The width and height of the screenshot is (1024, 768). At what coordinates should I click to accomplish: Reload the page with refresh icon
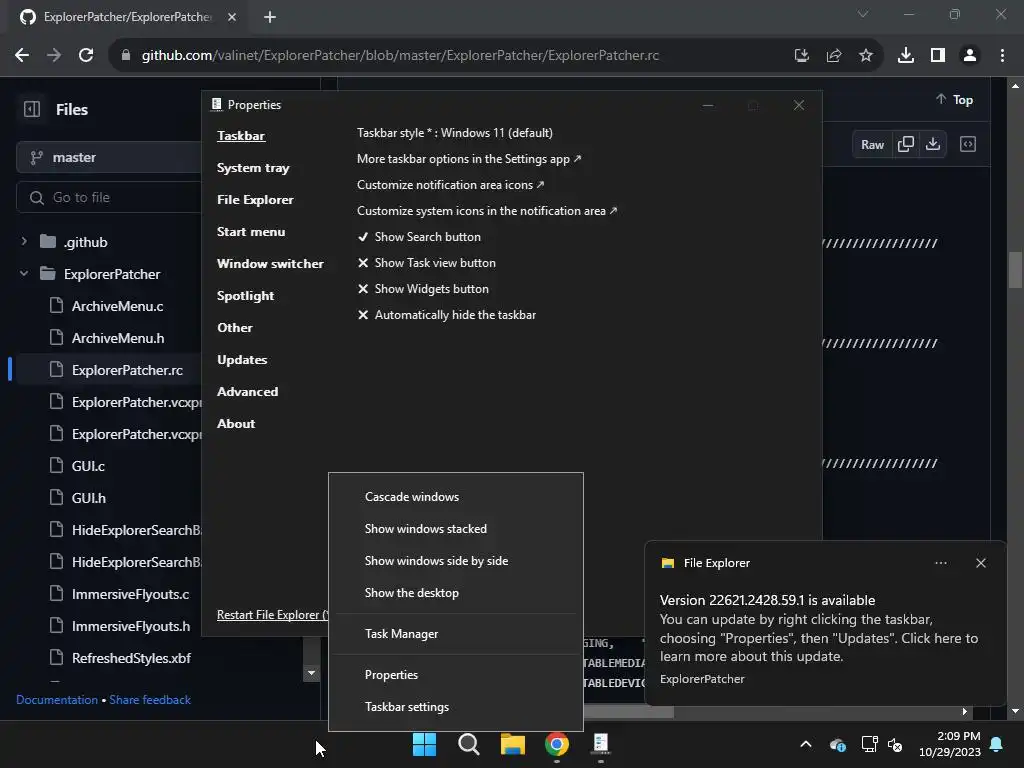(86, 56)
